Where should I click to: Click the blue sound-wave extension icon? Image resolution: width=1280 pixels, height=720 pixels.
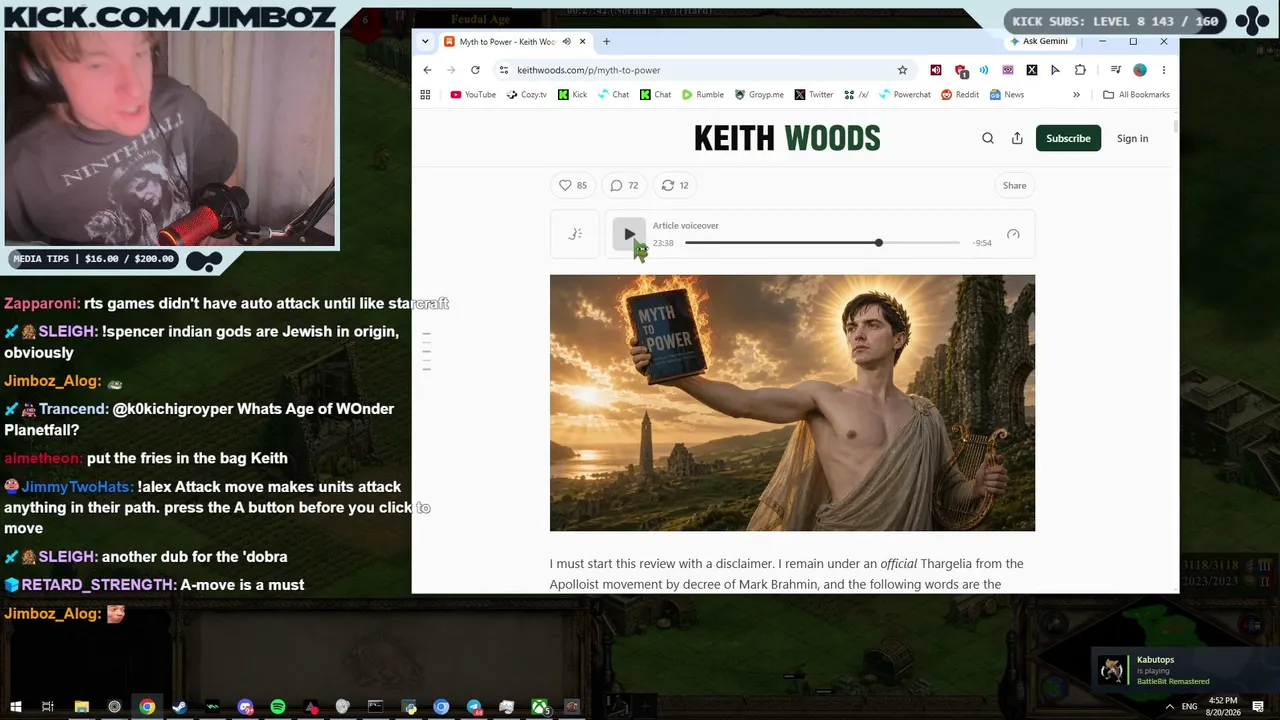coord(984,70)
